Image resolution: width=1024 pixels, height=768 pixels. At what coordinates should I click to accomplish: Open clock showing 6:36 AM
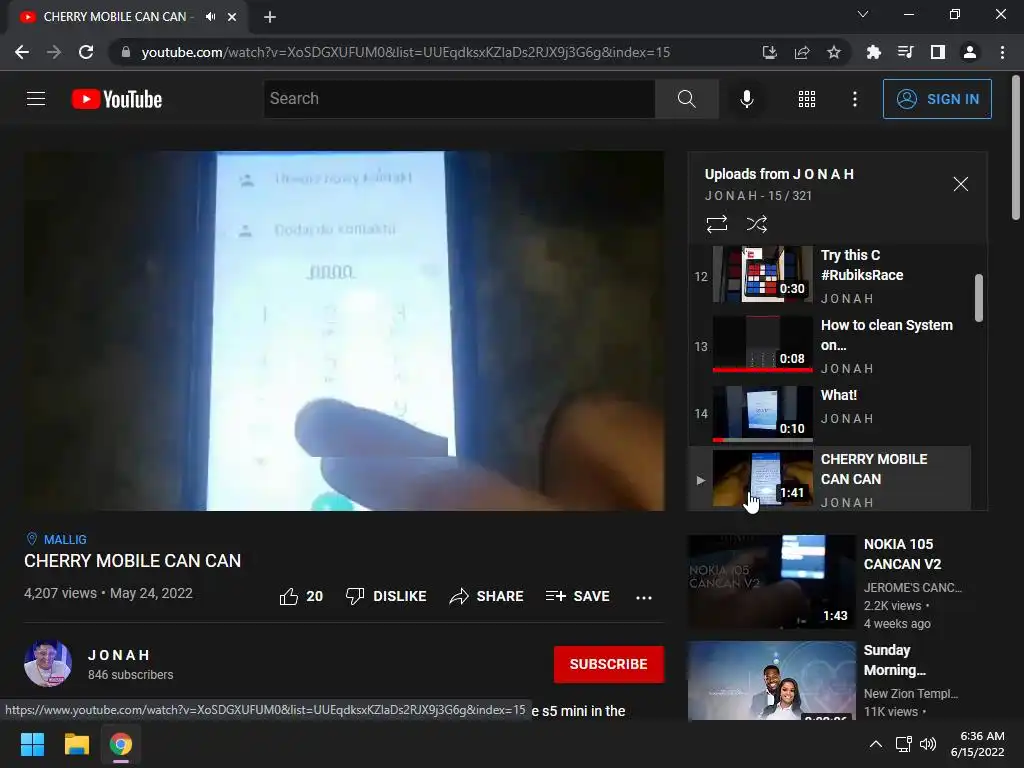[x=978, y=744]
